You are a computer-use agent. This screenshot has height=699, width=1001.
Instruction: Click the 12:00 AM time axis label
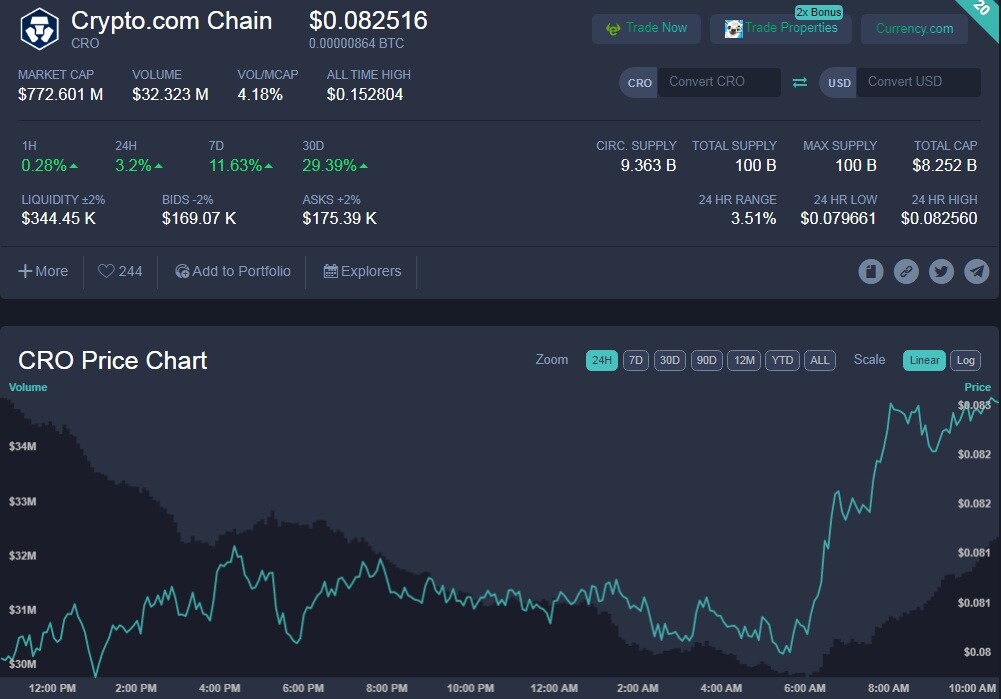tap(553, 688)
